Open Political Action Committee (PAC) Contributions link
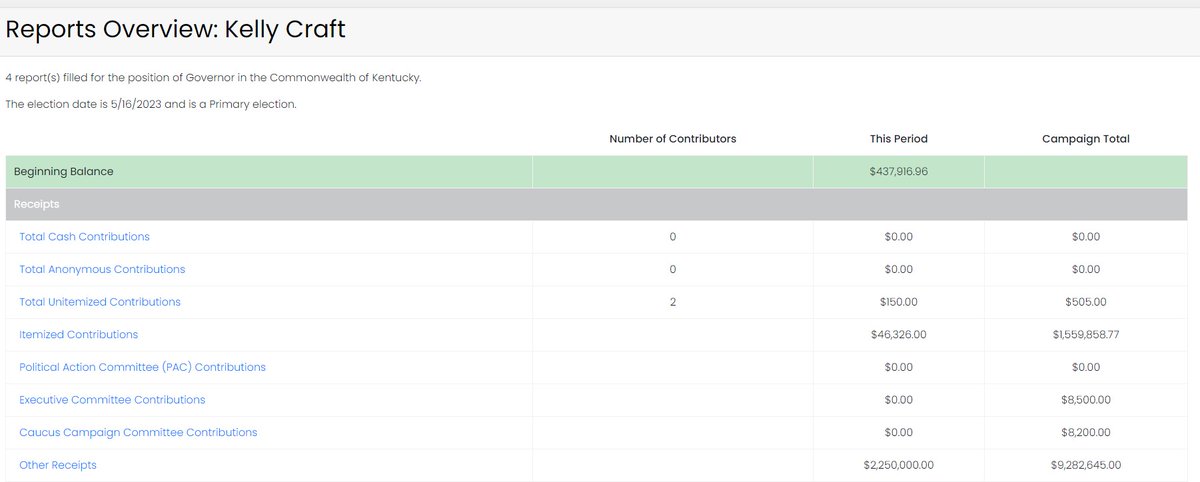The image size is (1200, 482). pos(143,367)
